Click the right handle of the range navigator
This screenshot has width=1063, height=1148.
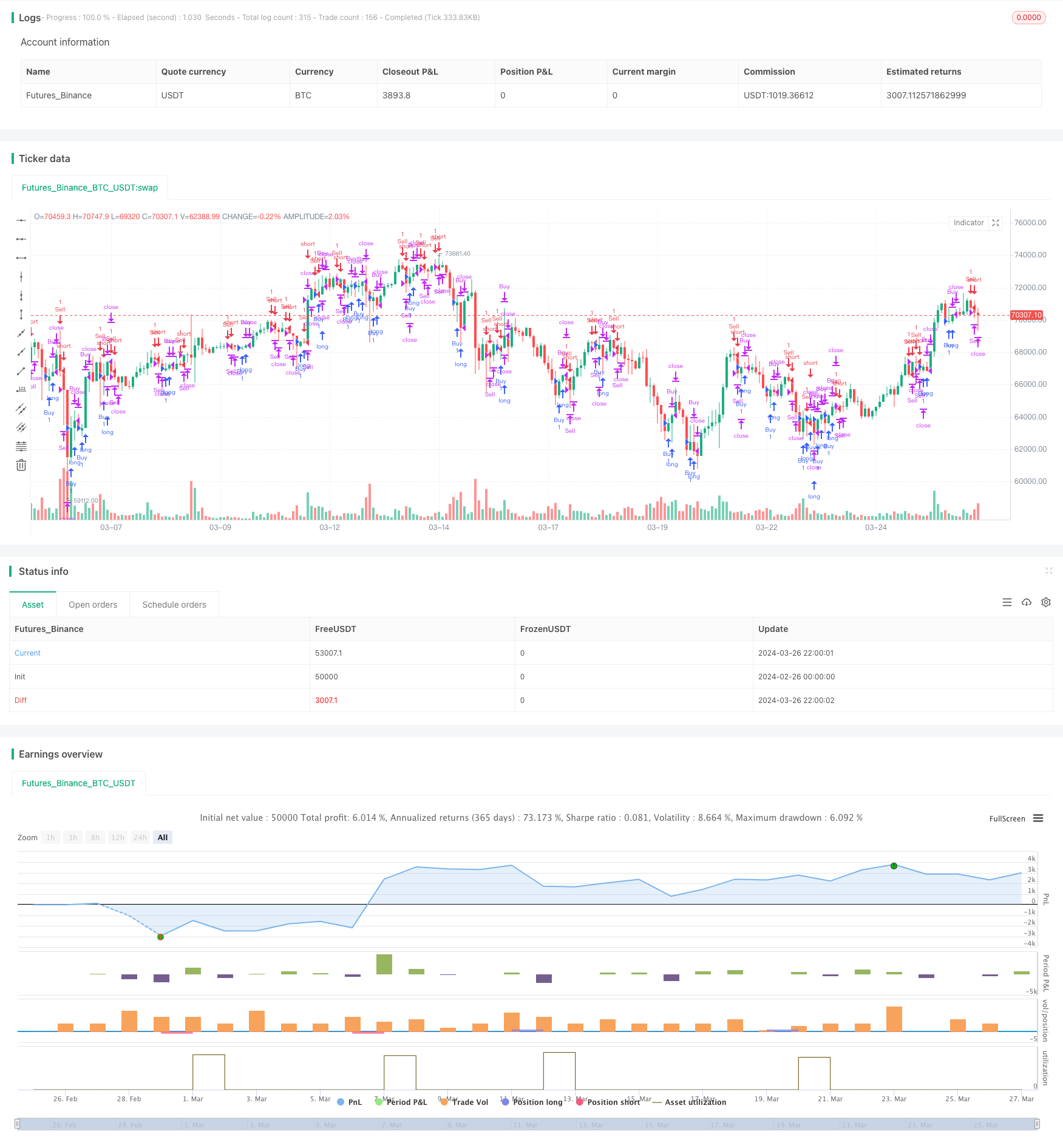1038,1124
